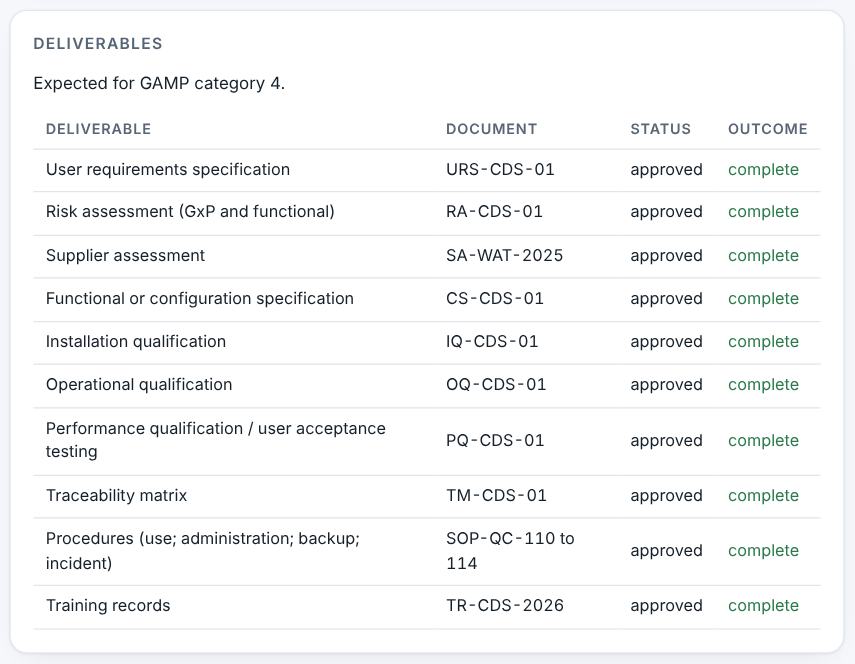The image size is (855, 664).
Task: Click 'complete' outcome in URS-CDS-01 row
Action: [x=763, y=170]
